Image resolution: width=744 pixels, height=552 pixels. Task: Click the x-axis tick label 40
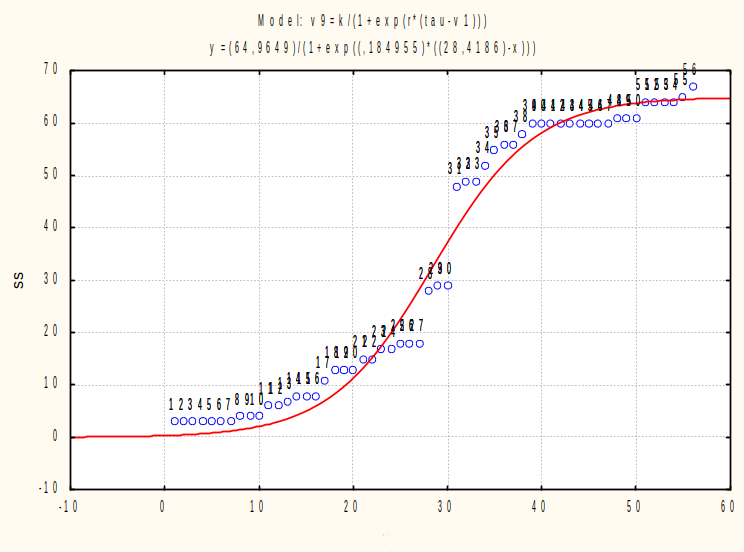pos(539,506)
